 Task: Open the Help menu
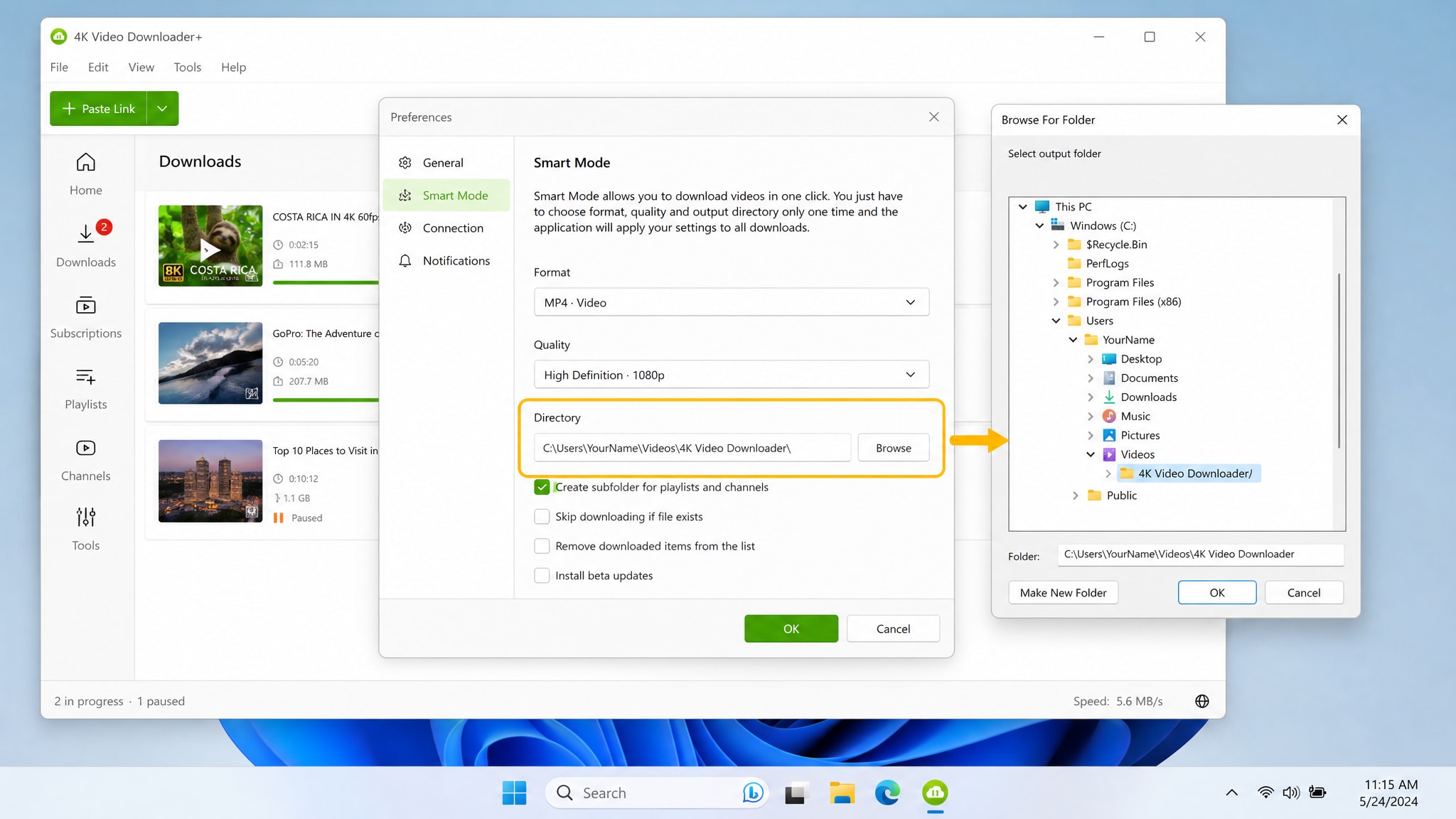click(x=233, y=67)
